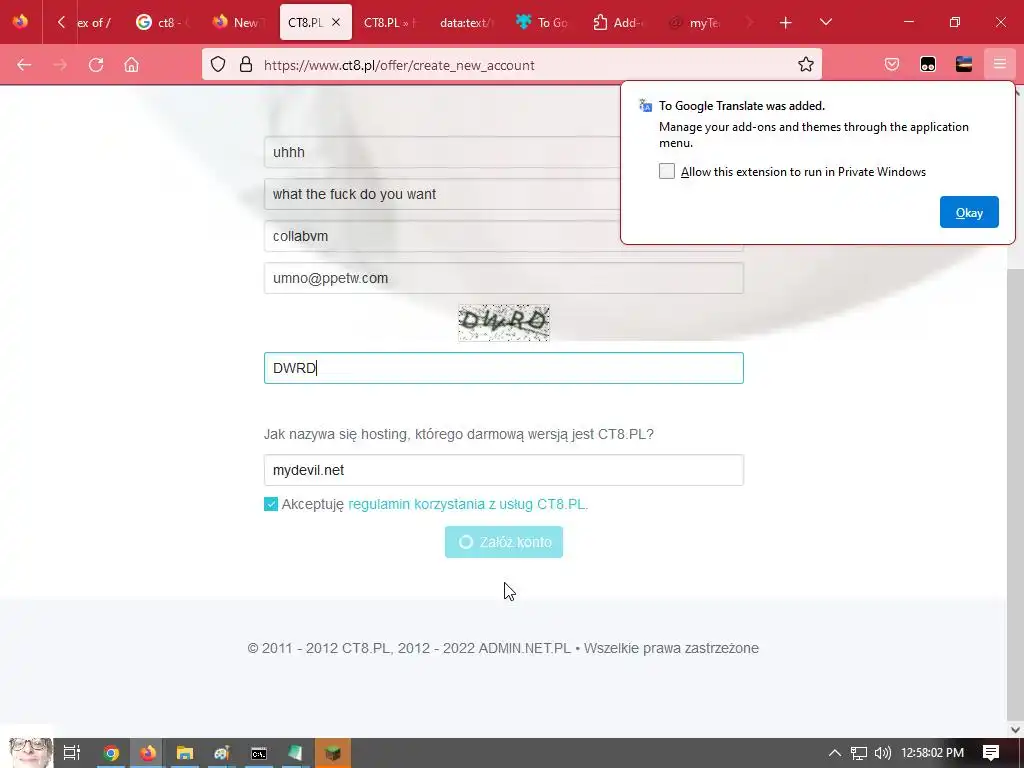Click Okay in the add-on popup
The height and width of the screenshot is (768, 1024).
[x=969, y=212]
